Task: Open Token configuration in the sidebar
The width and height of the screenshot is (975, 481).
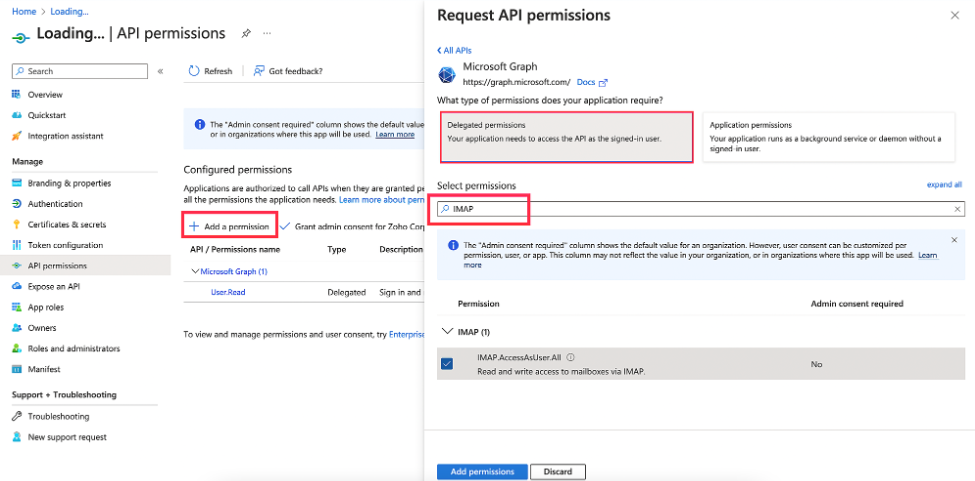Action: [x=65, y=245]
